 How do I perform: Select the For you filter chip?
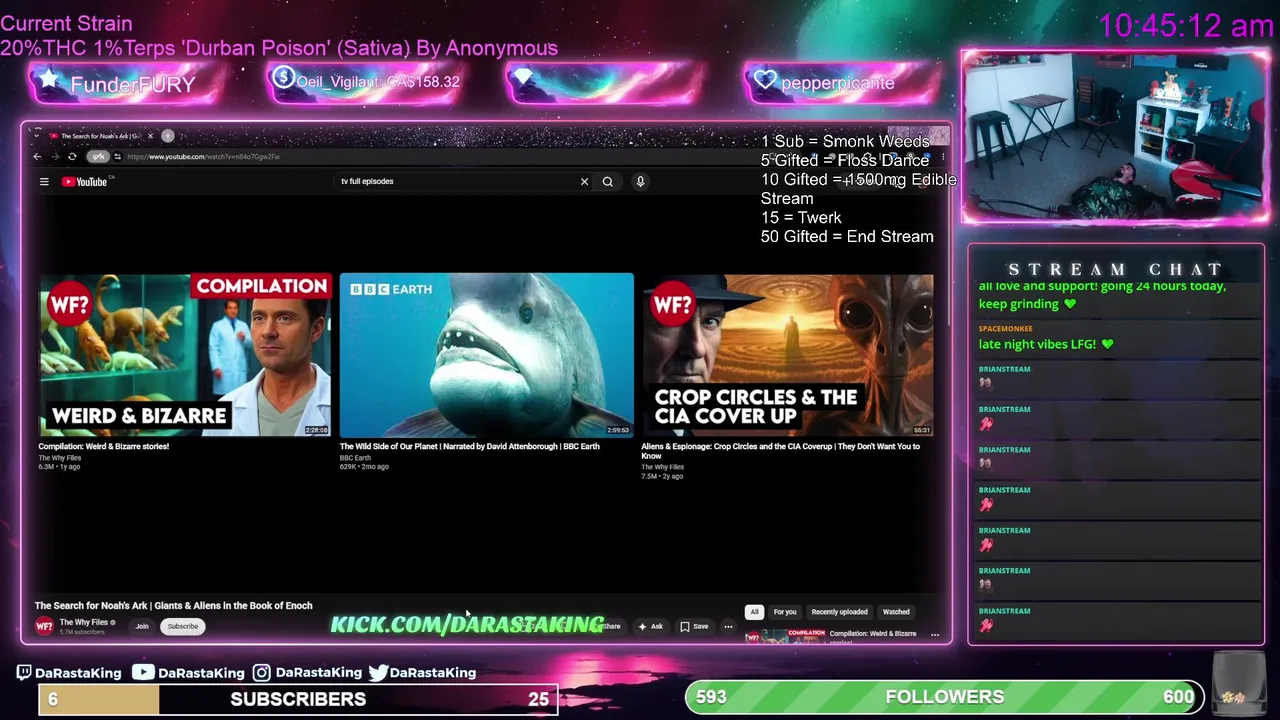click(x=785, y=612)
